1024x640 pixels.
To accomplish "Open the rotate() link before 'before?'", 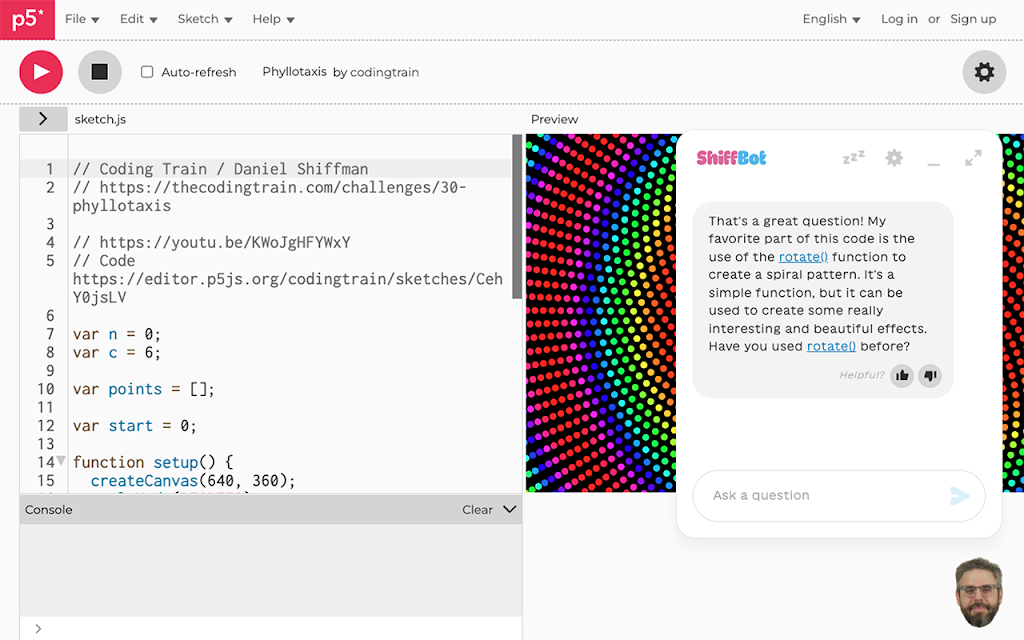I will click(x=831, y=346).
